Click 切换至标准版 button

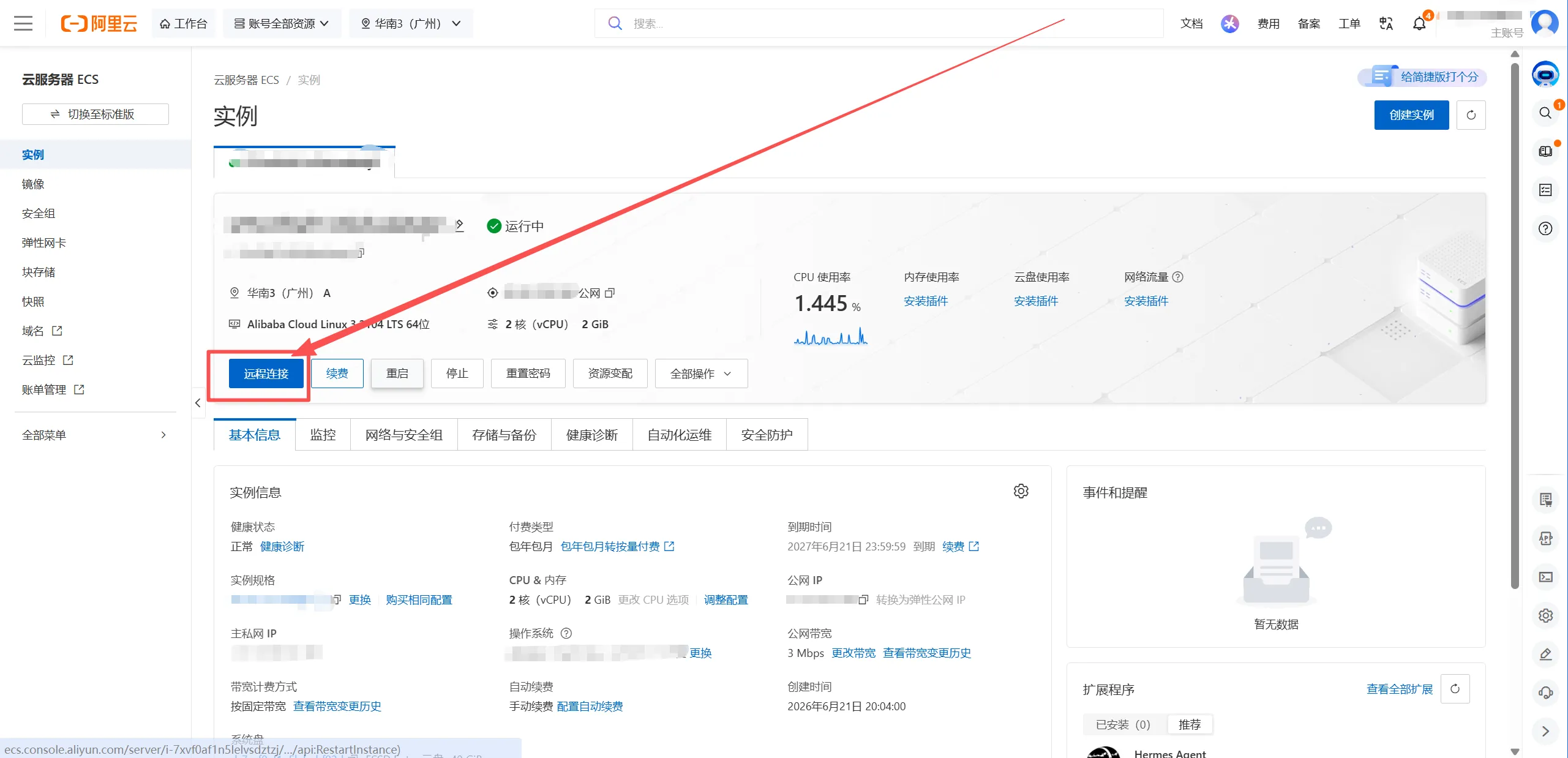click(x=95, y=114)
